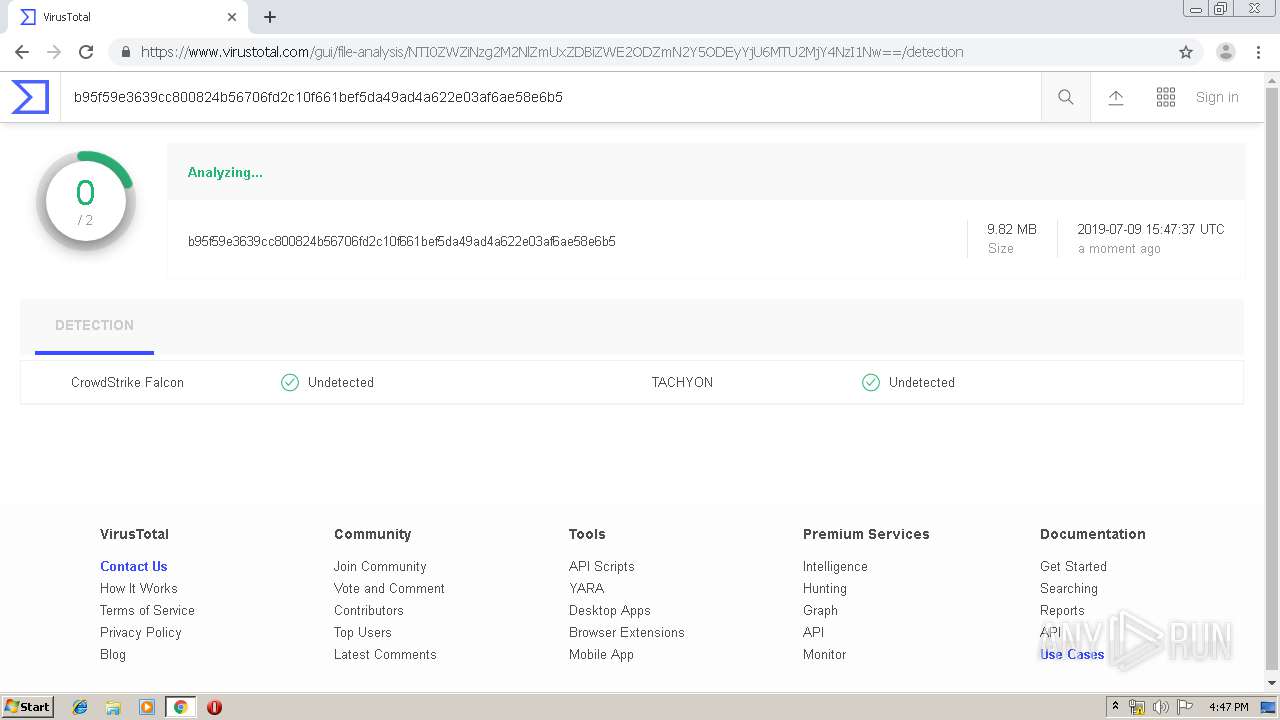Click the hash search input field

pyautogui.click(x=550, y=97)
